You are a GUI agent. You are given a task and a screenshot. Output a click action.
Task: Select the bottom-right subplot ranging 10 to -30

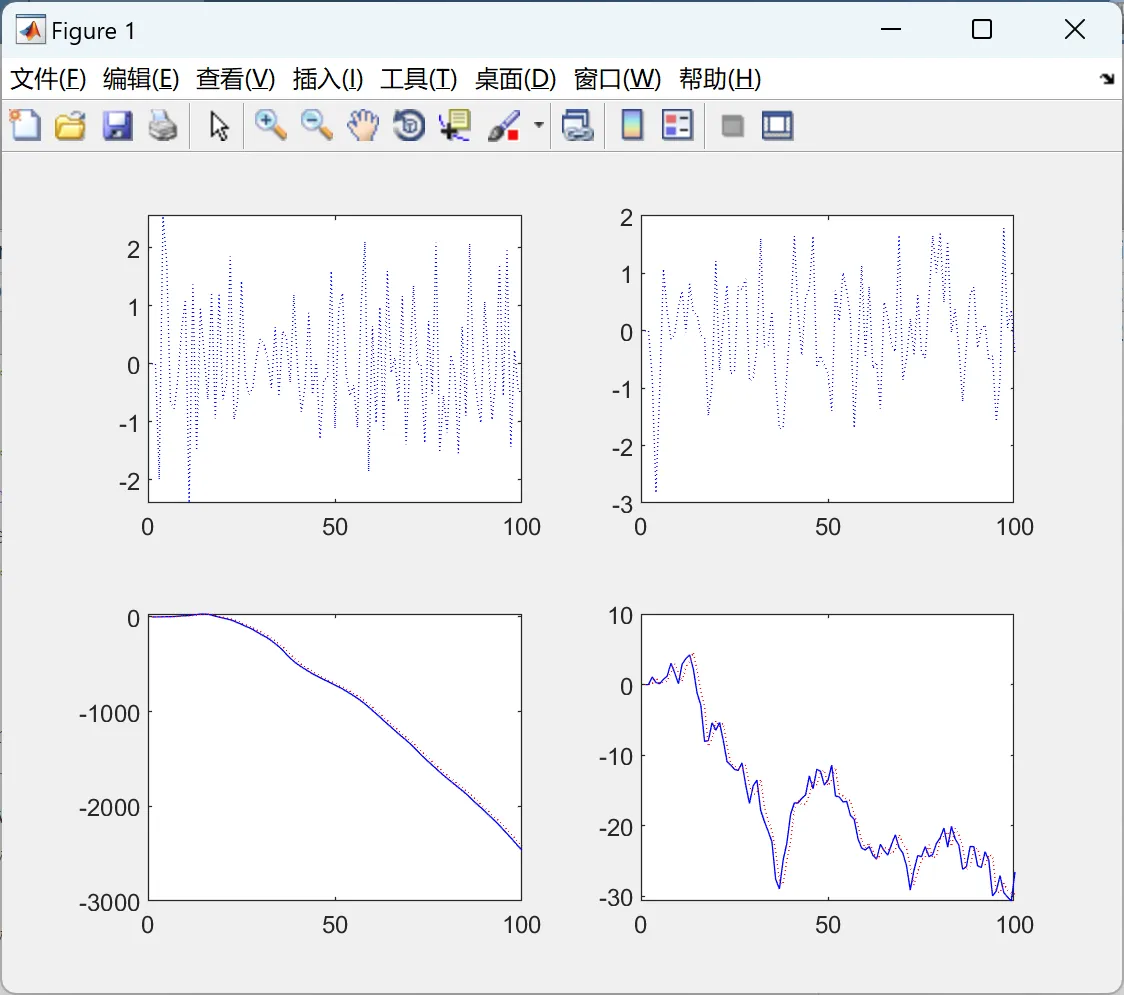coord(827,757)
